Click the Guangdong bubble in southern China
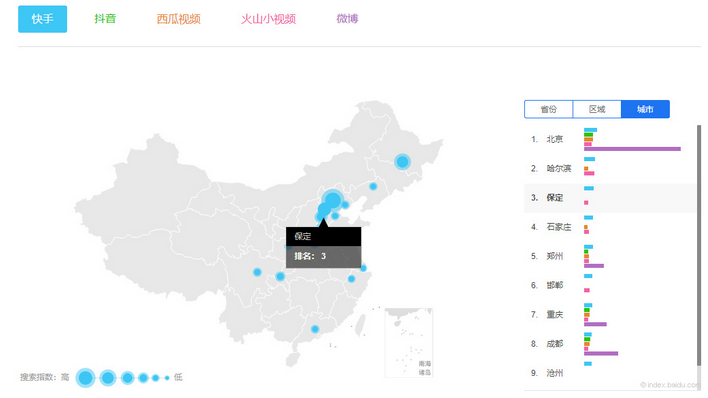This screenshot has height=398, width=708. point(315,329)
